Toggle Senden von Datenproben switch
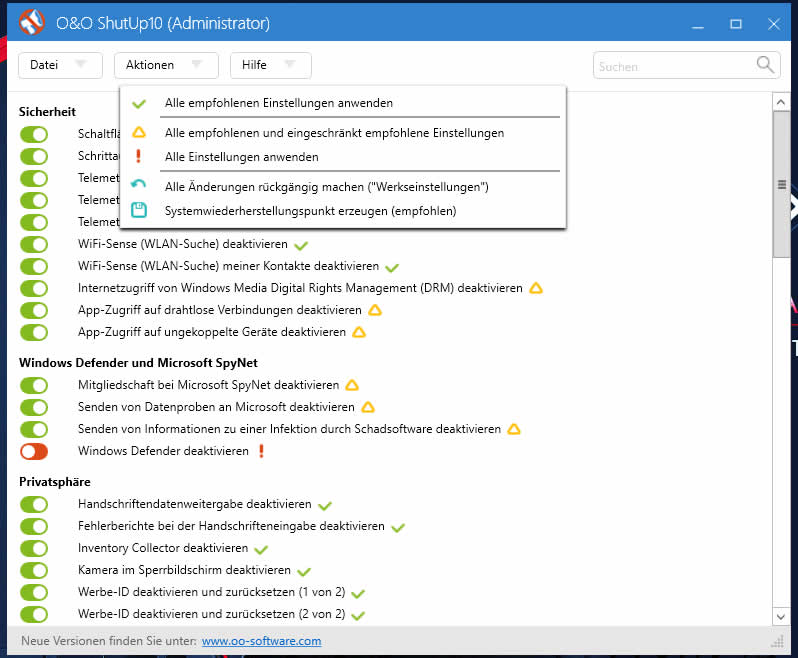 [34, 407]
